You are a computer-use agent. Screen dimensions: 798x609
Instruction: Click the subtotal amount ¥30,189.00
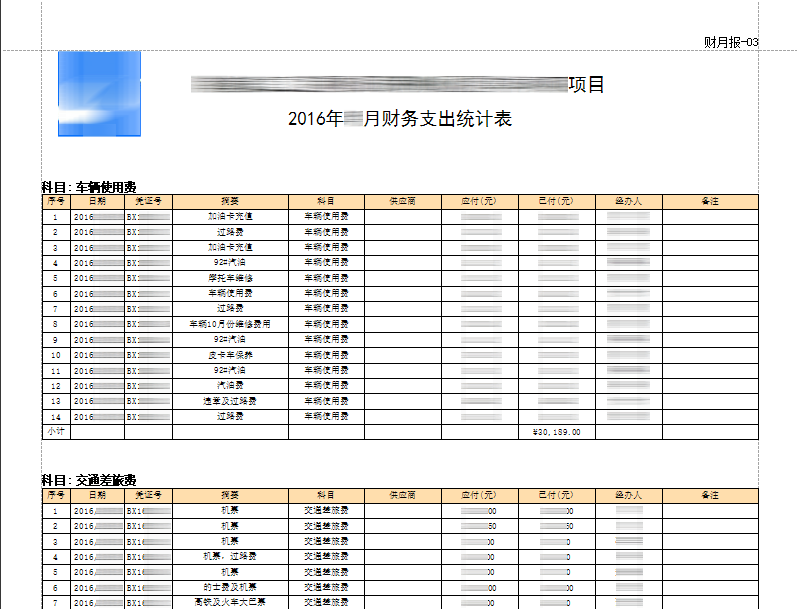point(556,432)
